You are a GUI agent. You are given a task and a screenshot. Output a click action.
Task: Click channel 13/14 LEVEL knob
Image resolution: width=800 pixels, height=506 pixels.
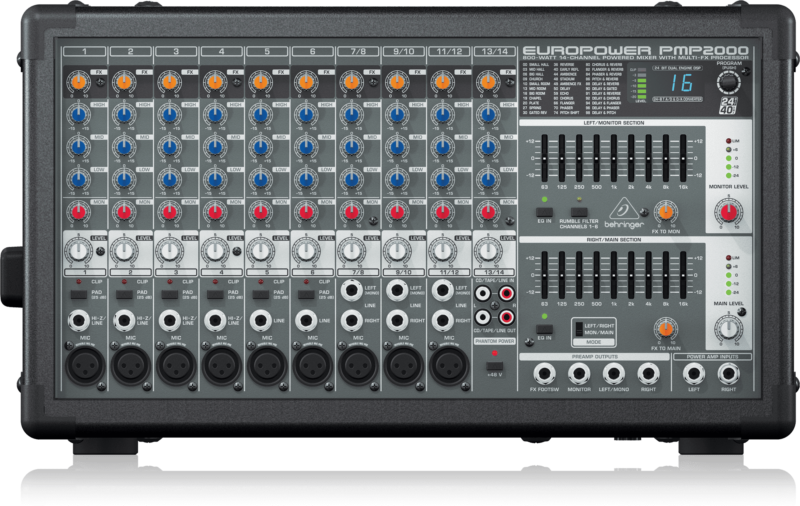point(488,251)
